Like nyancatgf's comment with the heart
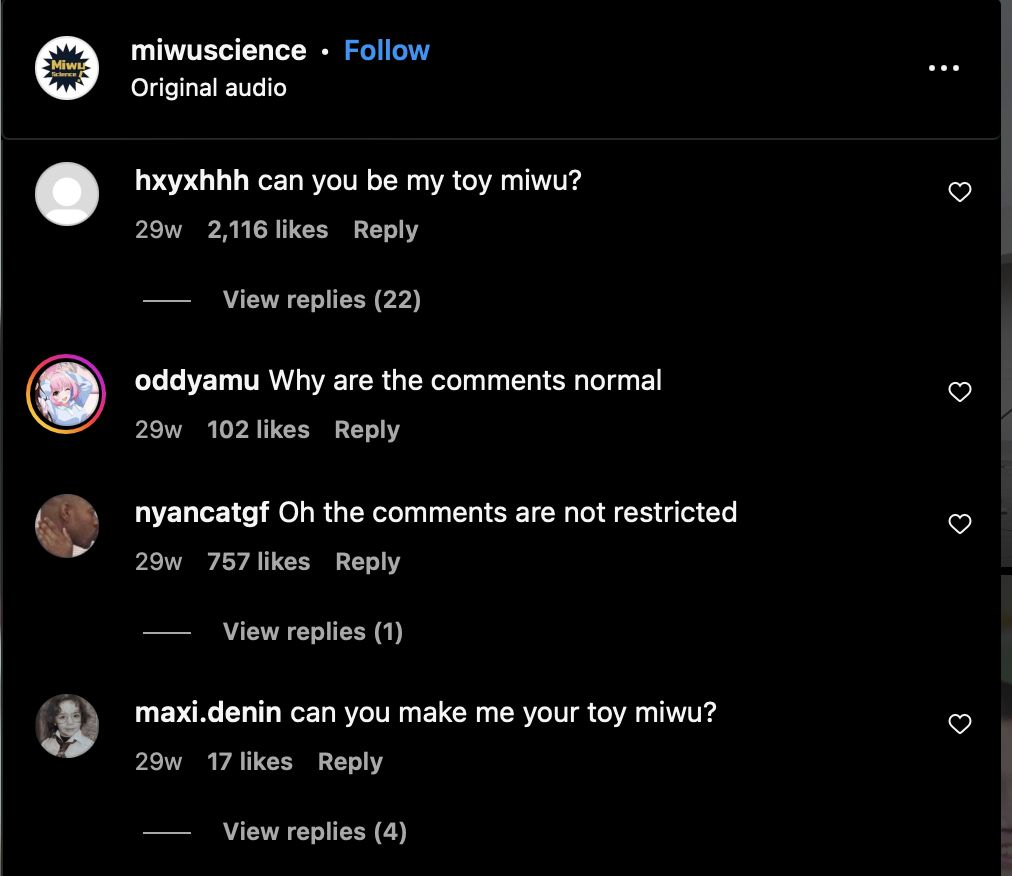Viewport: 1012px width, 876px height. [x=960, y=524]
